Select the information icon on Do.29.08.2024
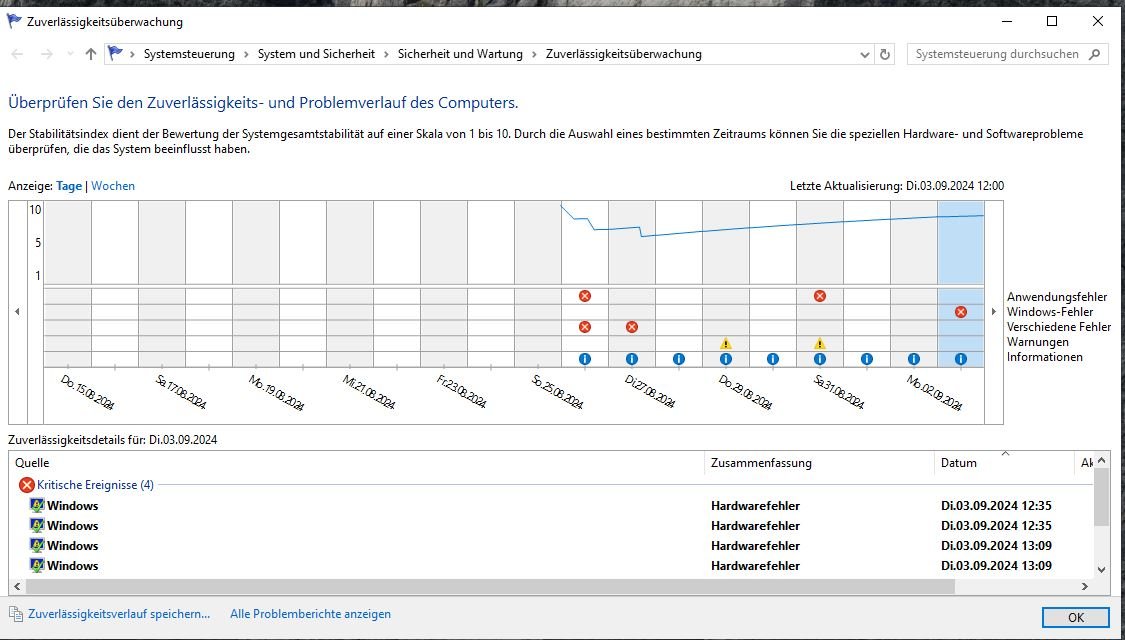 point(725,359)
